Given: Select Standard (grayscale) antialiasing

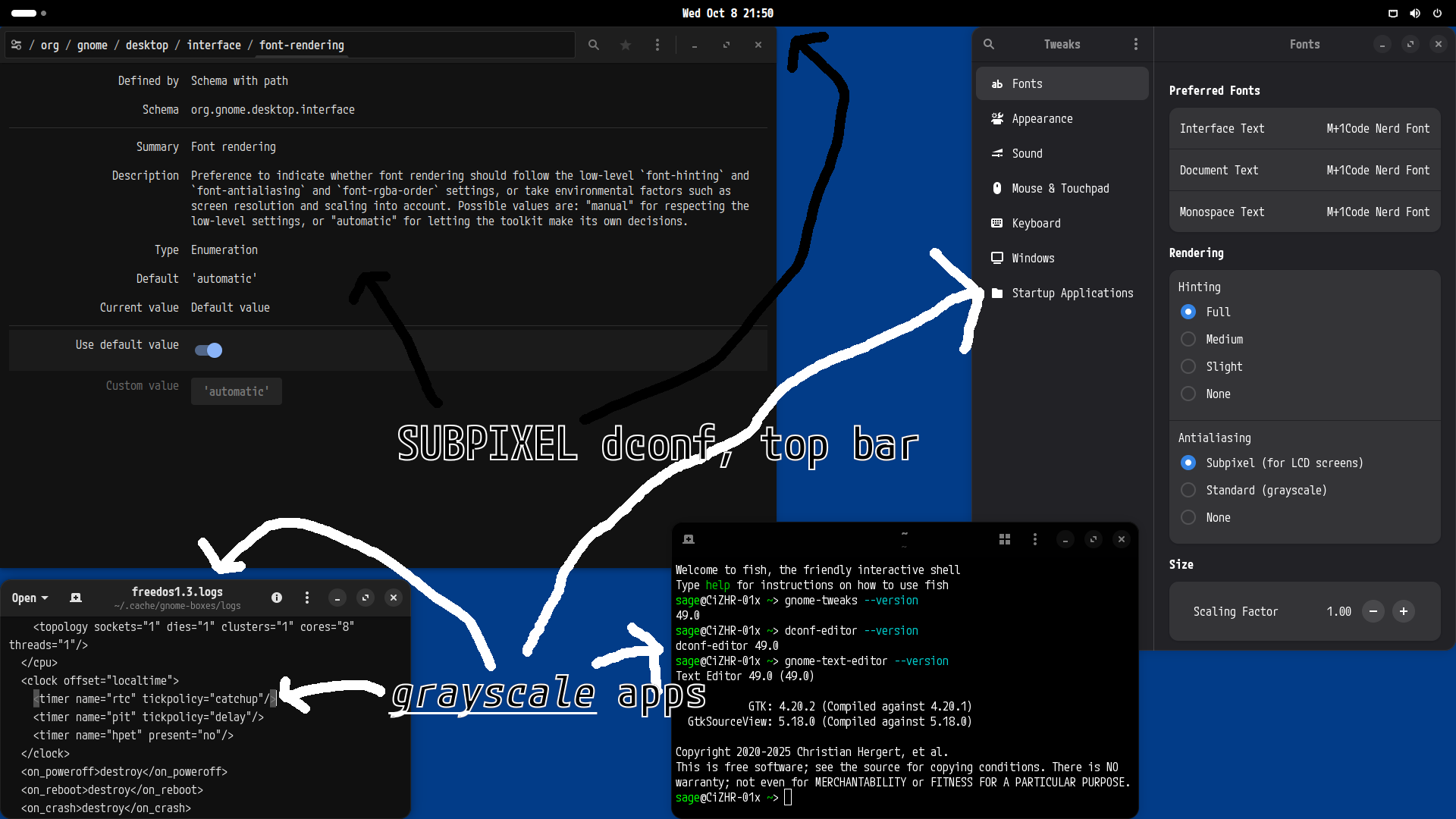Looking at the screenshot, I should point(1188,491).
